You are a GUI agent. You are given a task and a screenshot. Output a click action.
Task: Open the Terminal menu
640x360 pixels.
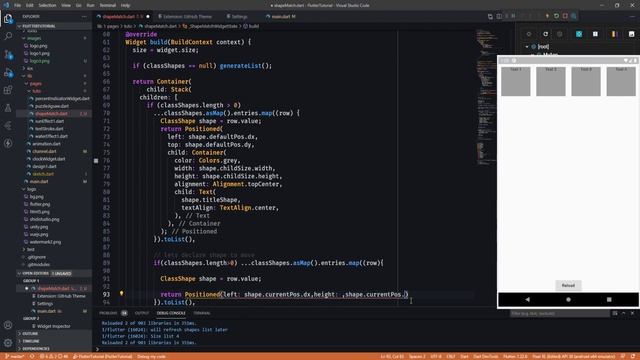pyautogui.click(x=108, y=5)
